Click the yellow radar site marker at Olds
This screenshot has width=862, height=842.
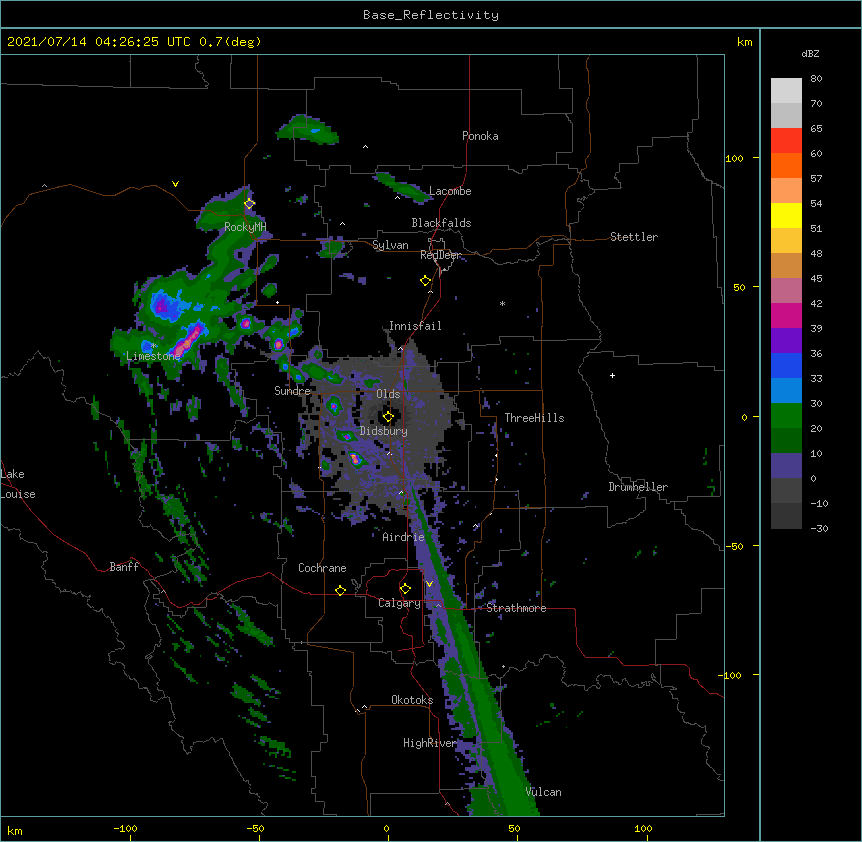tap(388, 416)
